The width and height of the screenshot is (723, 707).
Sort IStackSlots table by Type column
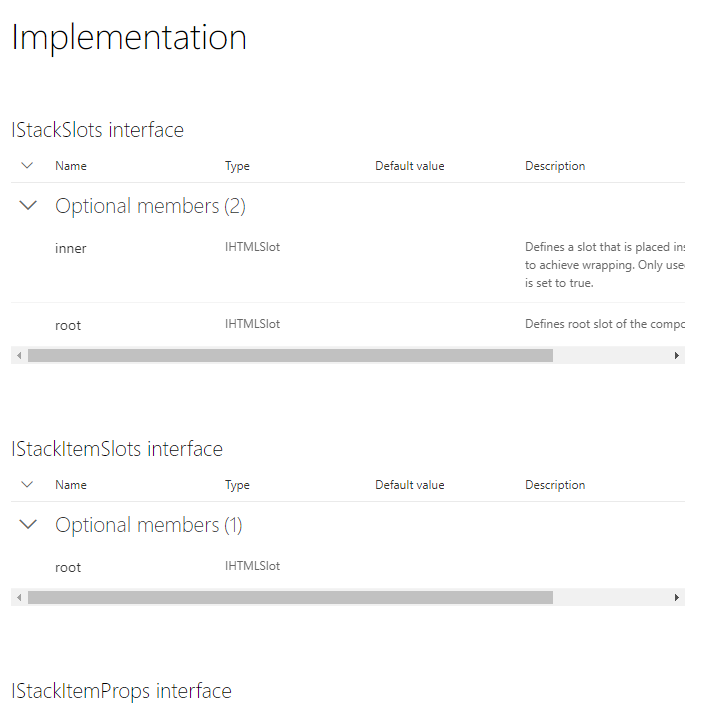237,166
